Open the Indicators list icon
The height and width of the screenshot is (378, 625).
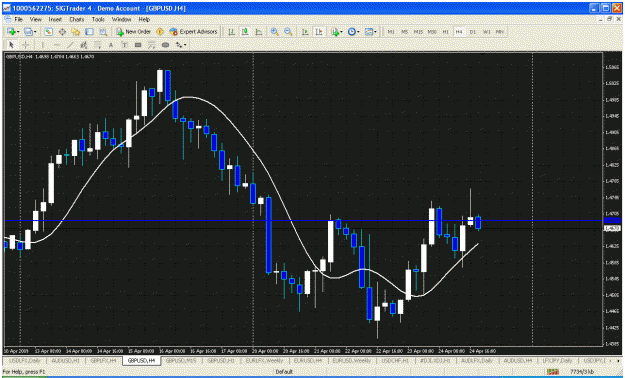335,32
